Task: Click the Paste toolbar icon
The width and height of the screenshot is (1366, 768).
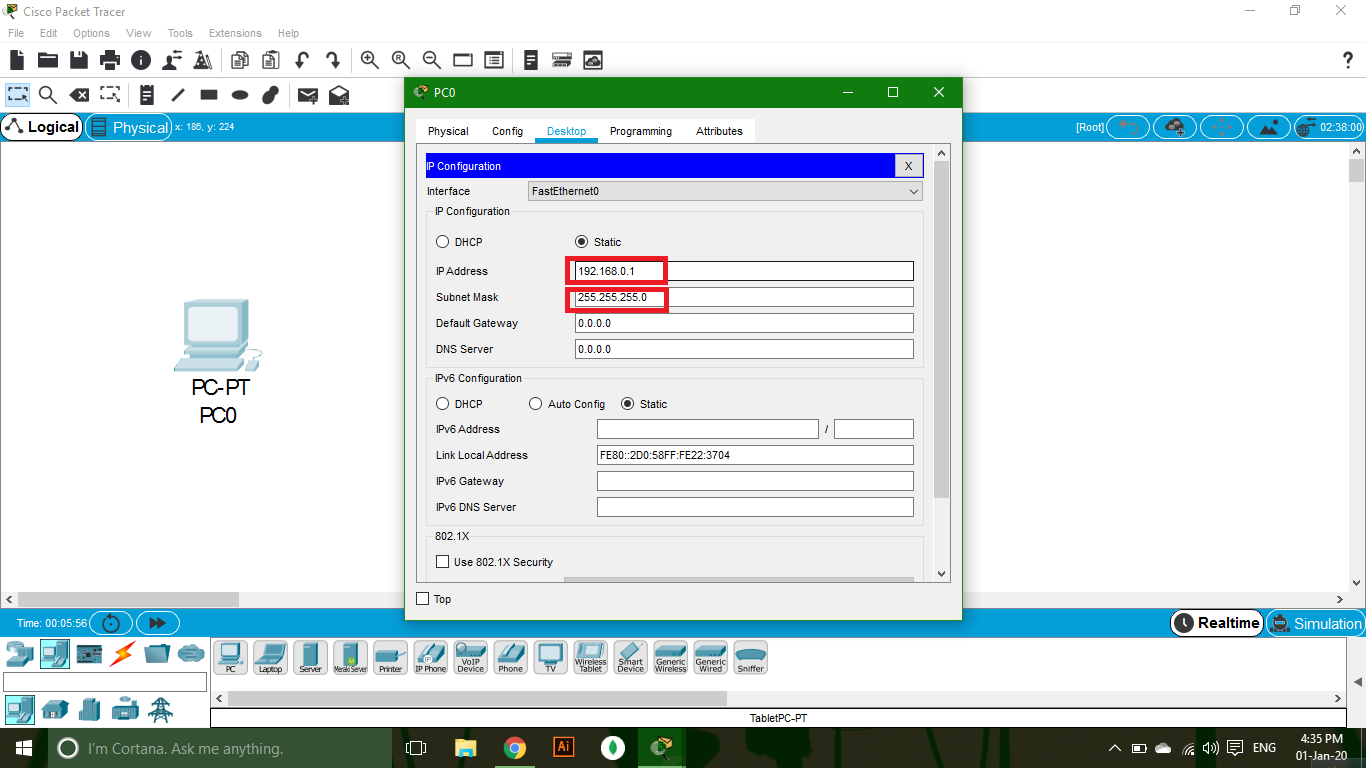Action: pos(271,60)
